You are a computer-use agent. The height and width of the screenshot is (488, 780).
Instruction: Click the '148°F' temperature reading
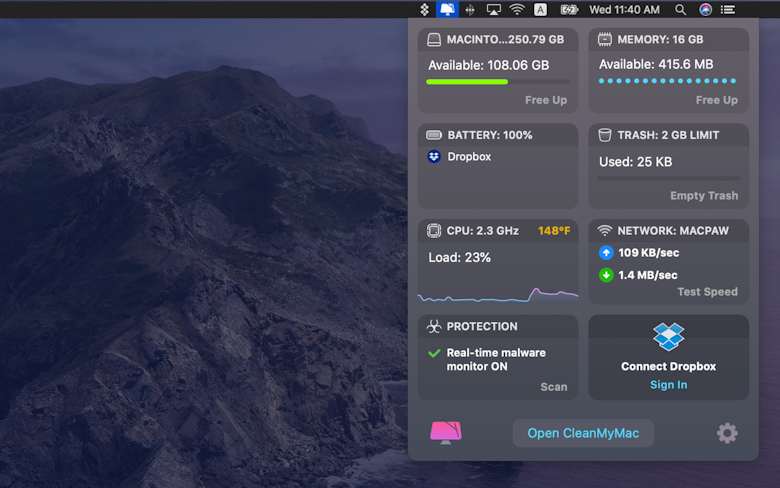554,231
